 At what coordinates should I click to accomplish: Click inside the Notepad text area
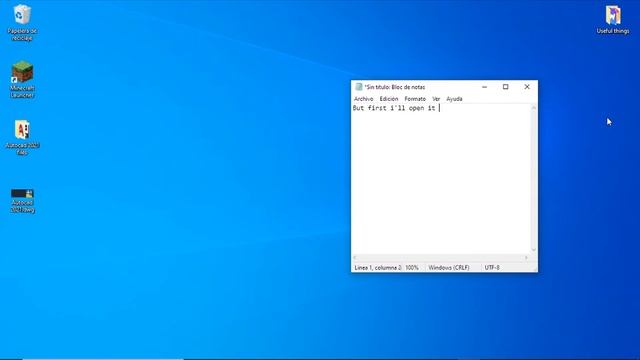point(441,179)
